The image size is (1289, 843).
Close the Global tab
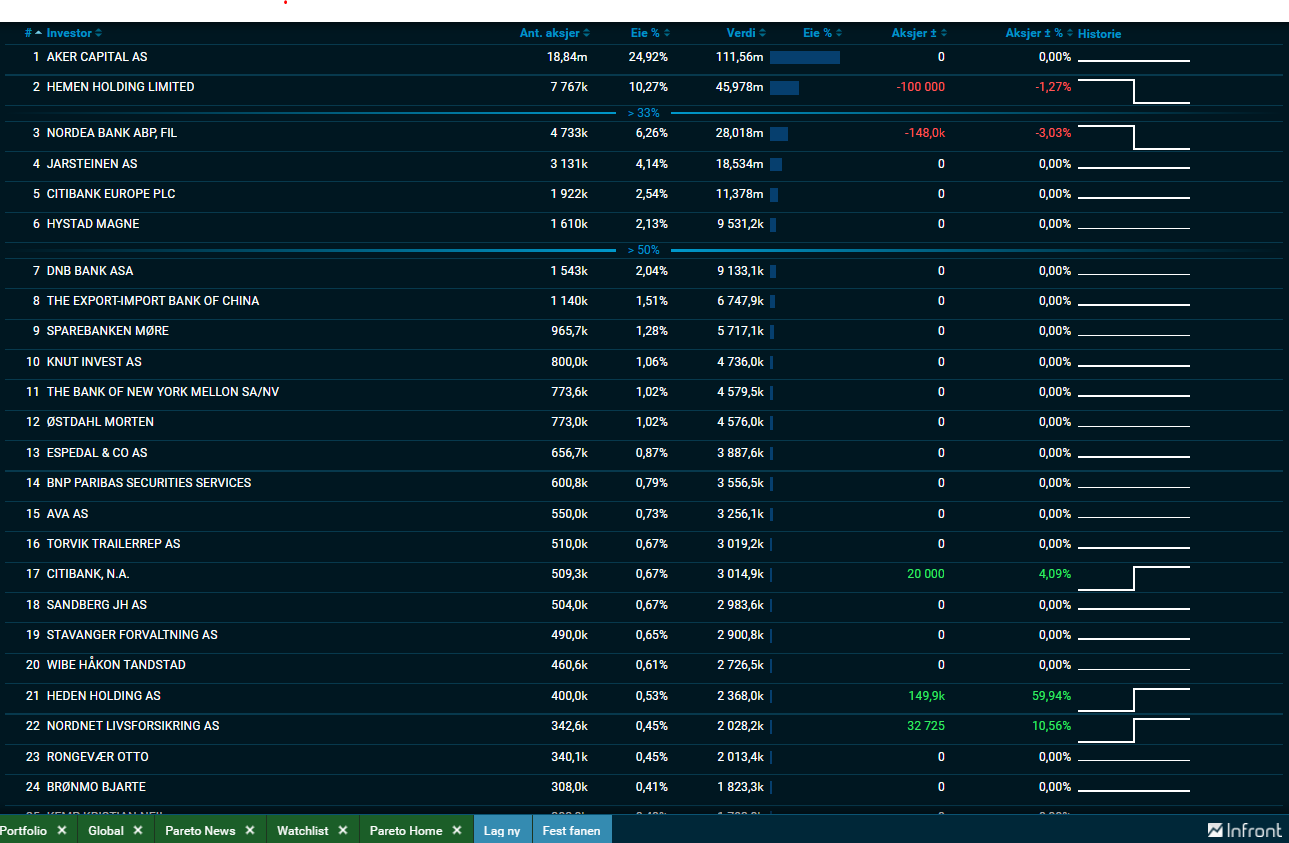(x=138, y=830)
